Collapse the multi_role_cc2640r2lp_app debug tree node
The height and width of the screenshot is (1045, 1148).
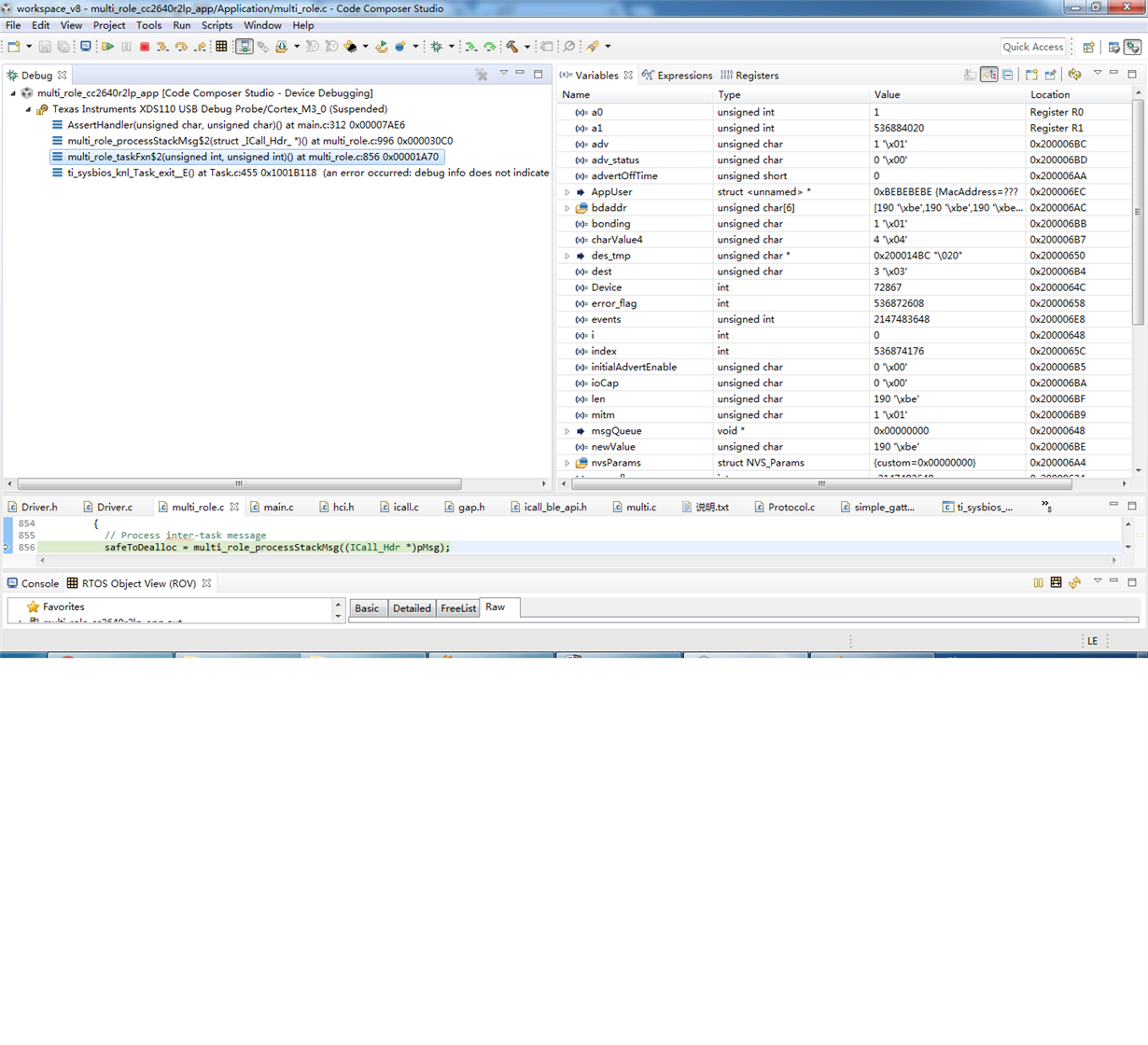(x=13, y=93)
